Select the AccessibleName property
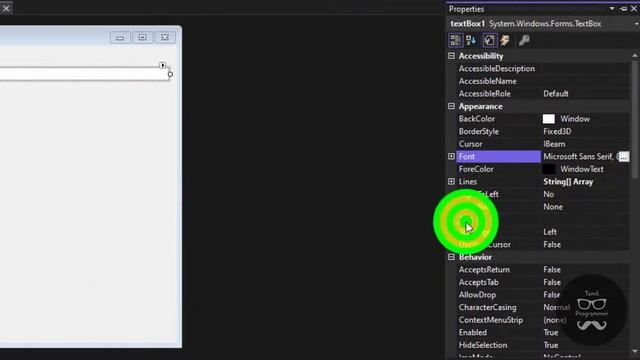 487,81
